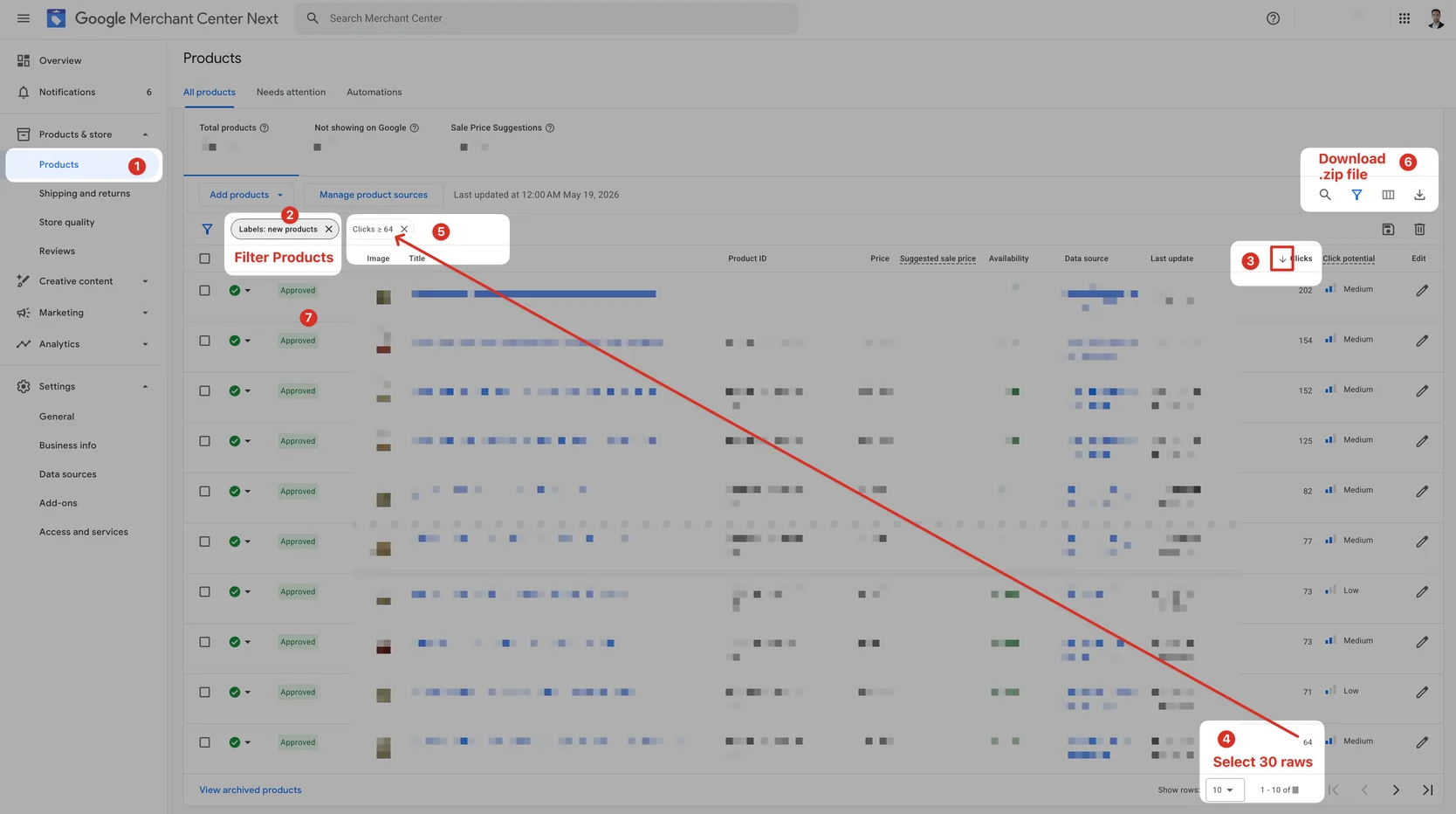
Task: Show info for Total products
Action: 264,128
